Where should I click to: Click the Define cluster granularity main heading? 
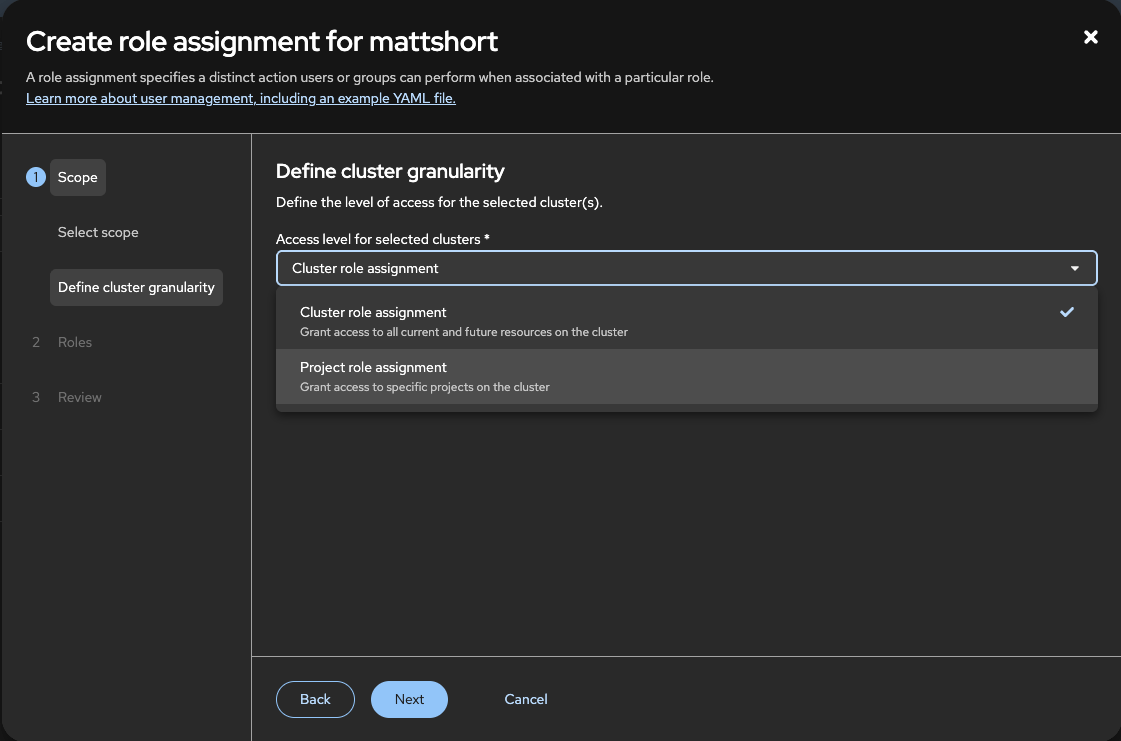(x=390, y=171)
